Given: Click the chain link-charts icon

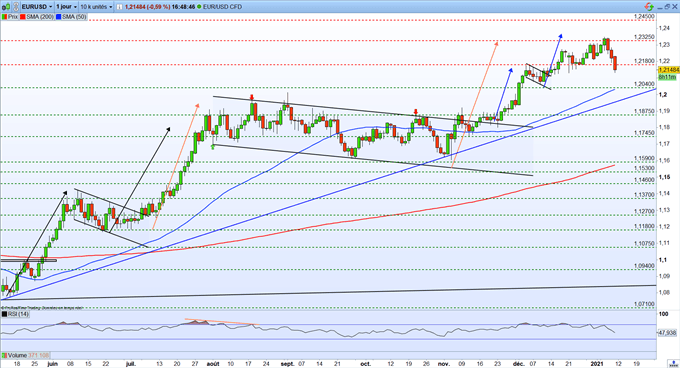Looking at the screenshot, I should point(15,7).
